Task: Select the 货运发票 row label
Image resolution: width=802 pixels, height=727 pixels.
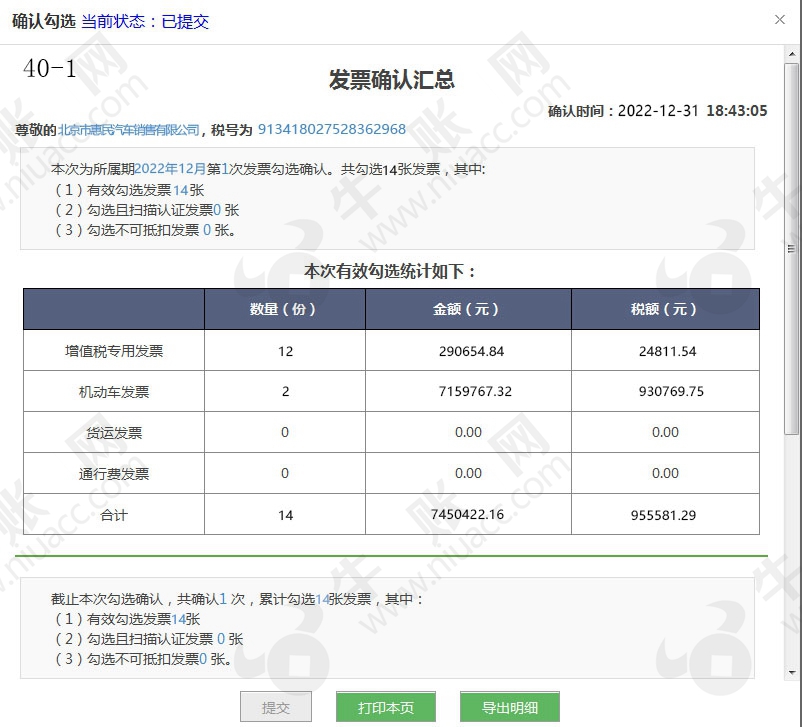Action: coord(114,433)
